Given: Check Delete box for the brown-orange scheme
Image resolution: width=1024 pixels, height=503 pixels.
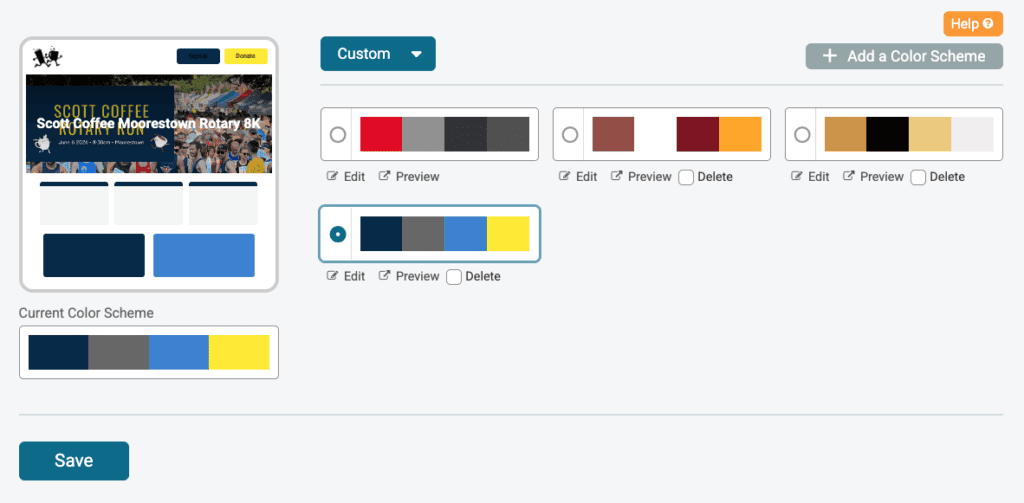Looking at the screenshot, I should pyautogui.click(x=686, y=177).
